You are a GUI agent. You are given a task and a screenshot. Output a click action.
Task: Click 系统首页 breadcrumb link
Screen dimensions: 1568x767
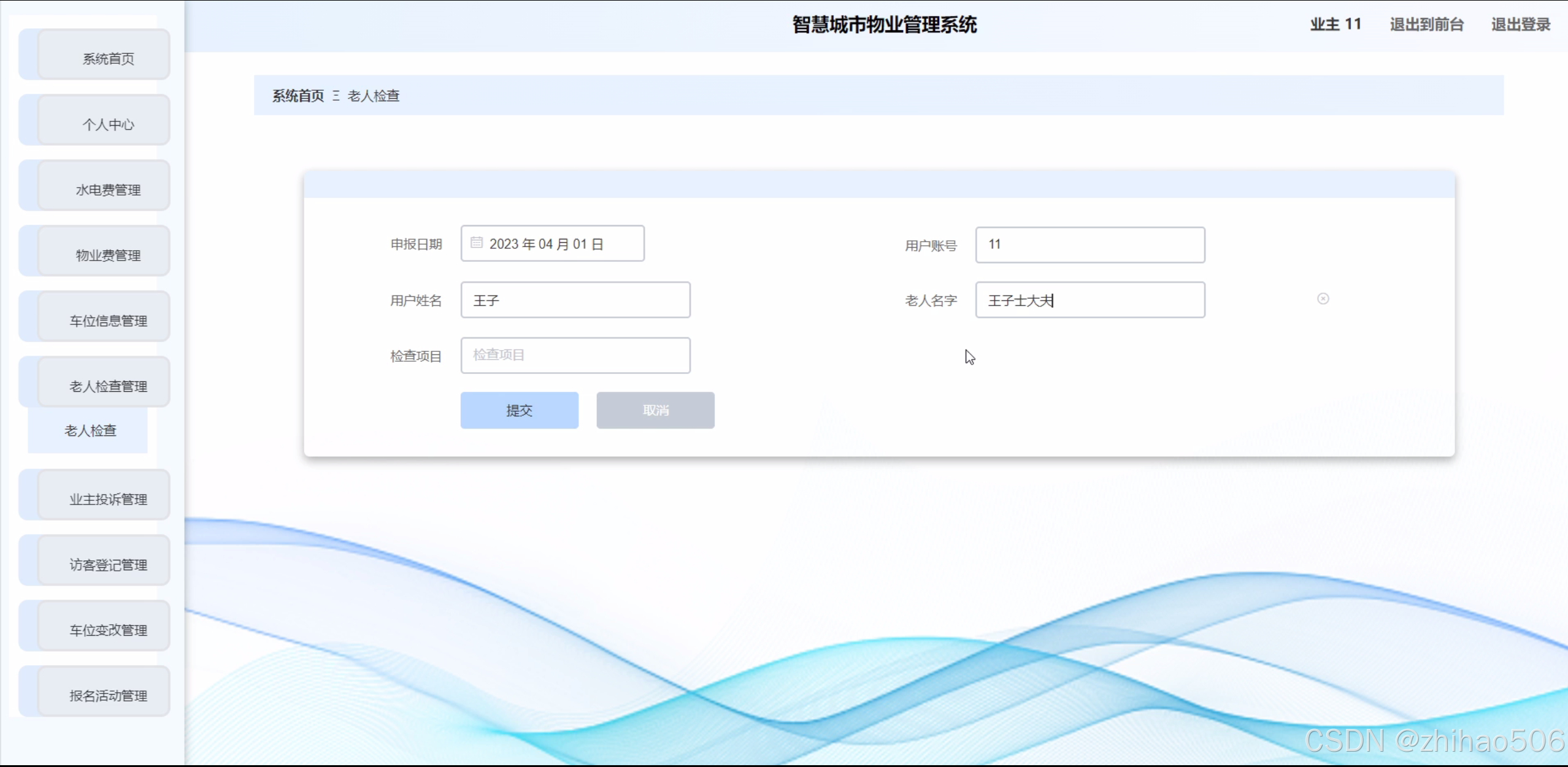[x=298, y=96]
